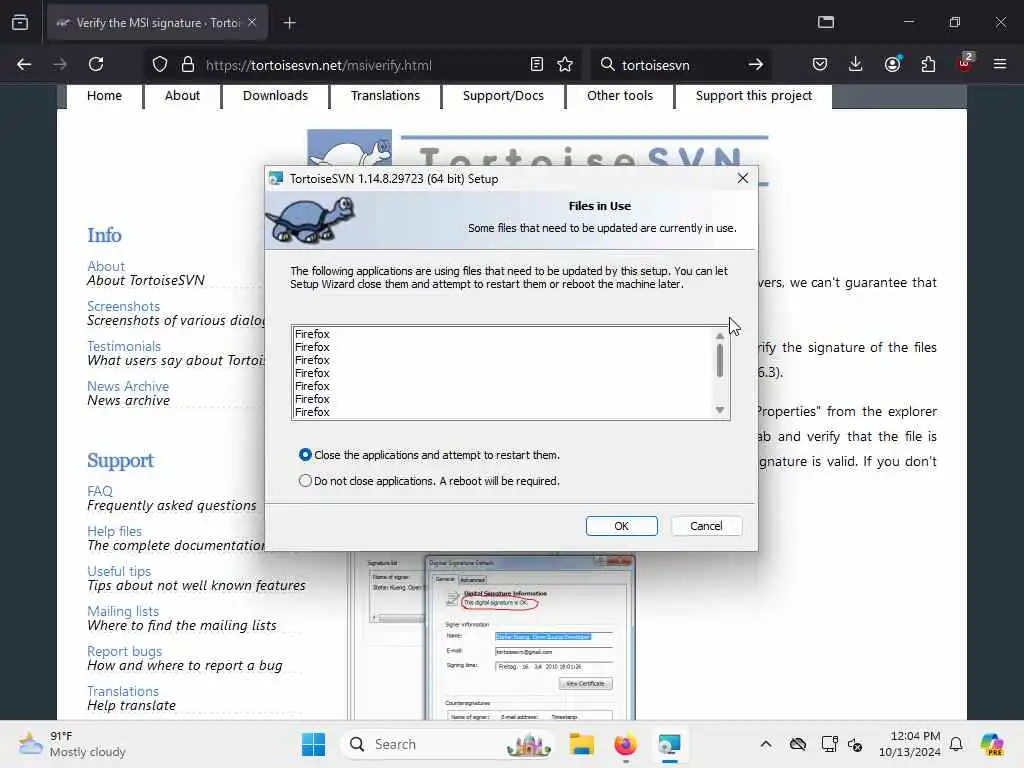Open the News Archive sidebar link
Screen dimensions: 1024x768
[x=128, y=386]
